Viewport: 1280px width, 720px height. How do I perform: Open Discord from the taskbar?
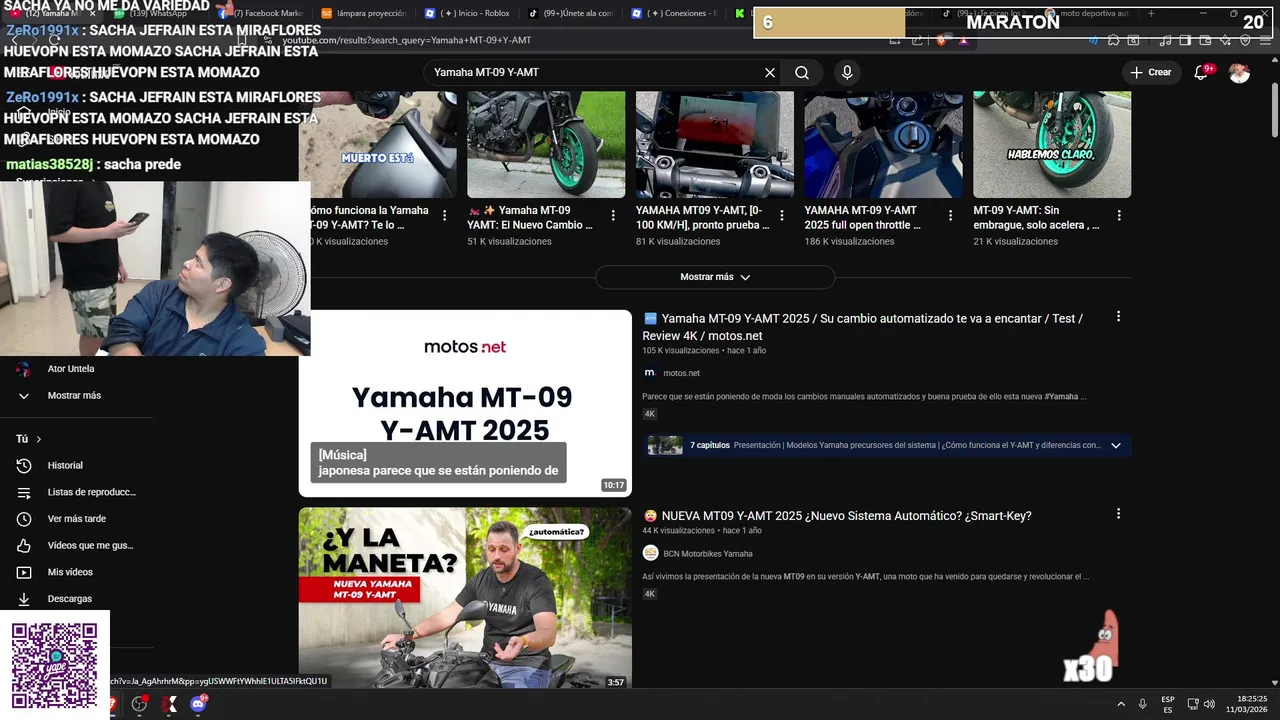198,704
